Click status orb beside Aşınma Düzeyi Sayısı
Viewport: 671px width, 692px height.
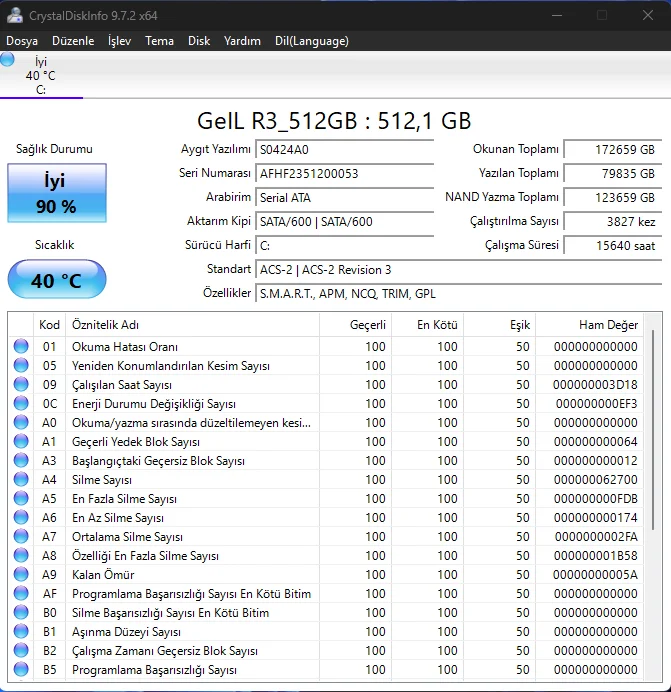(x=21, y=632)
